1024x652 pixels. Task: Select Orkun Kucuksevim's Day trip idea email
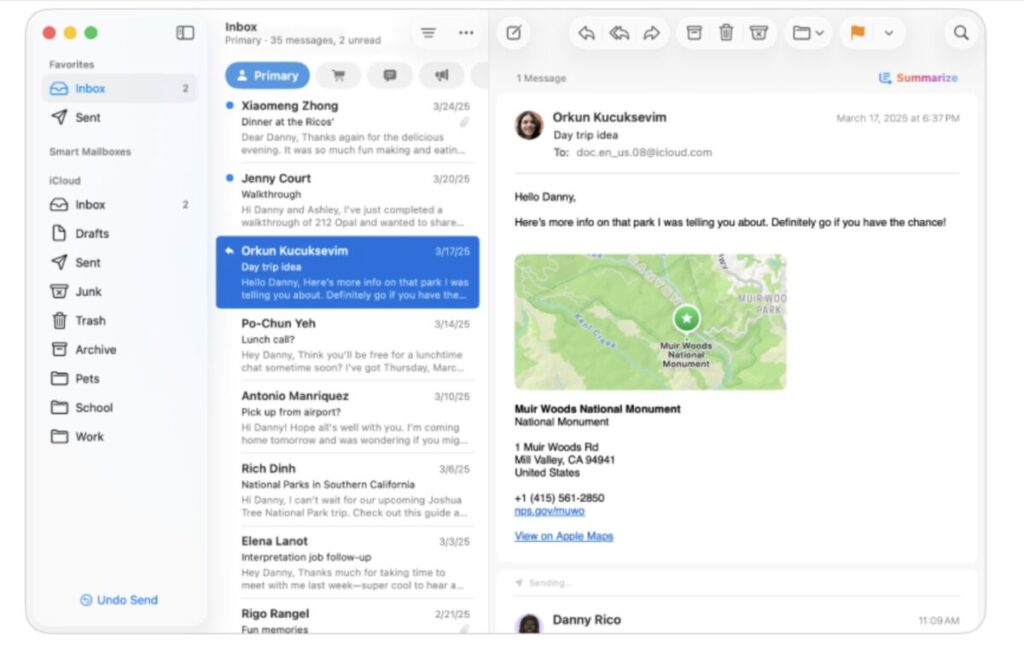point(347,272)
